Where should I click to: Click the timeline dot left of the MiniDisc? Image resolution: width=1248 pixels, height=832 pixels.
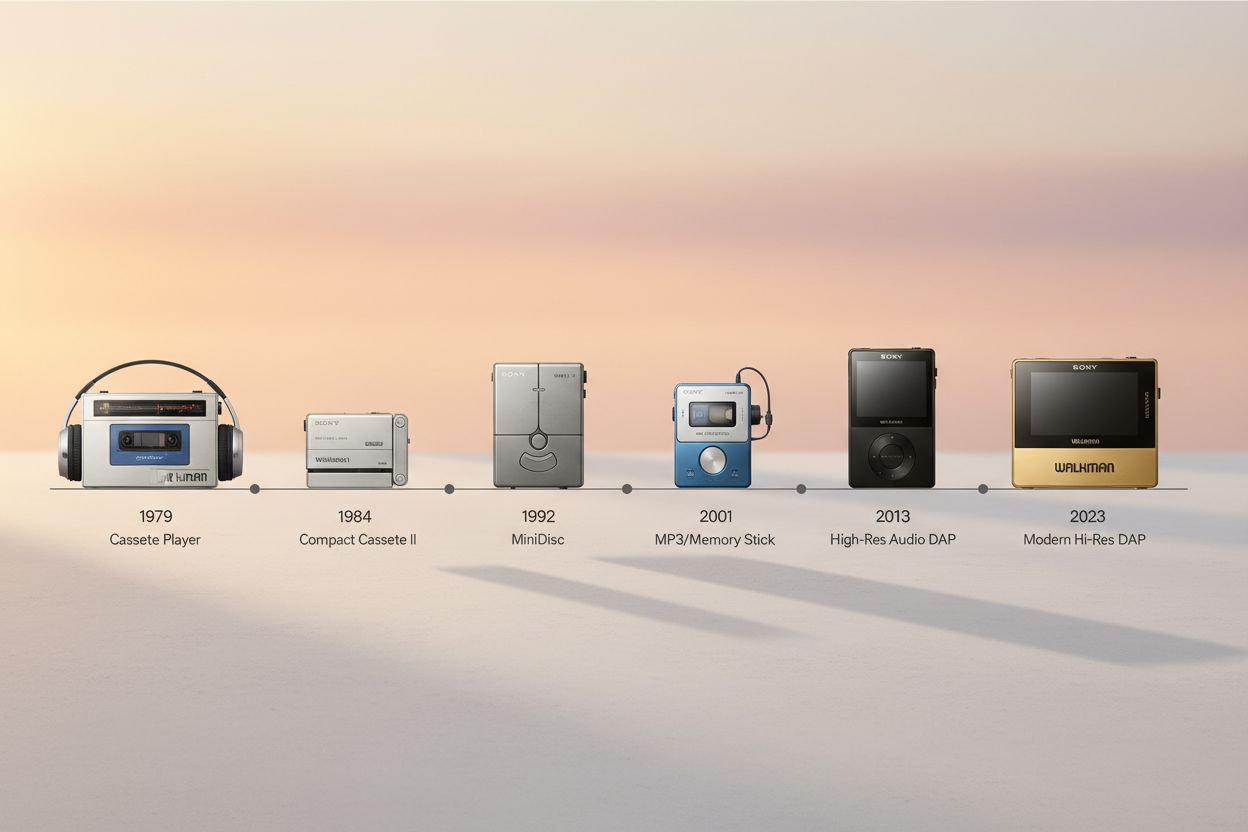point(448,489)
